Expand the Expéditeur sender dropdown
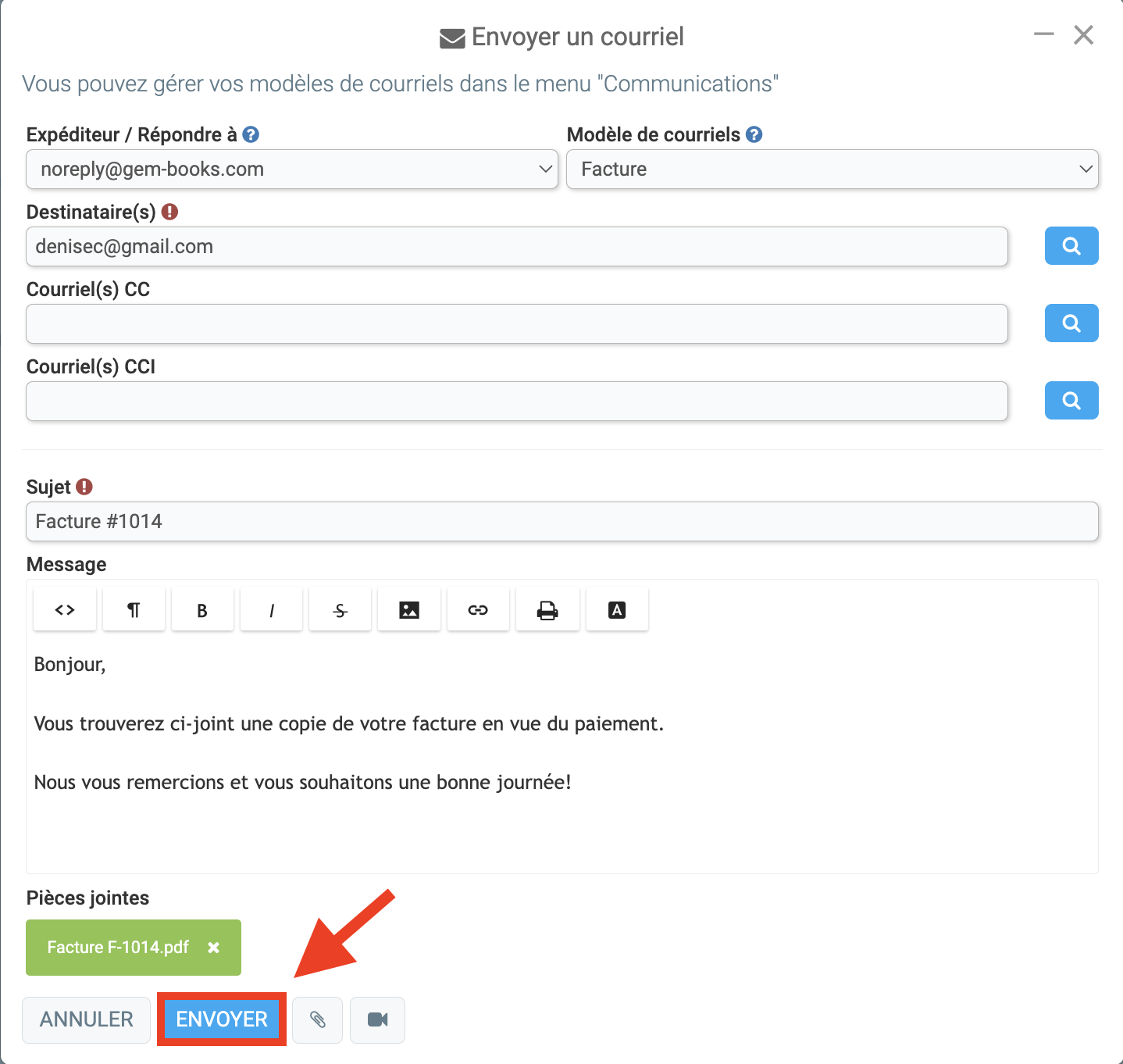Screen dimensions: 1123x1064 292,170
